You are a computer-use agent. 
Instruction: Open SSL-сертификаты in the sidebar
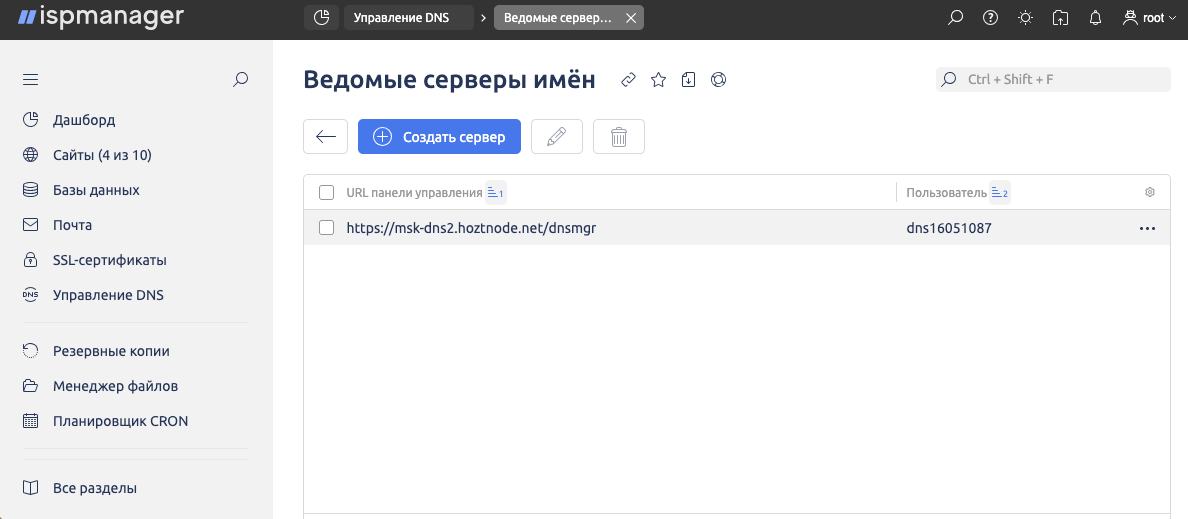109,260
